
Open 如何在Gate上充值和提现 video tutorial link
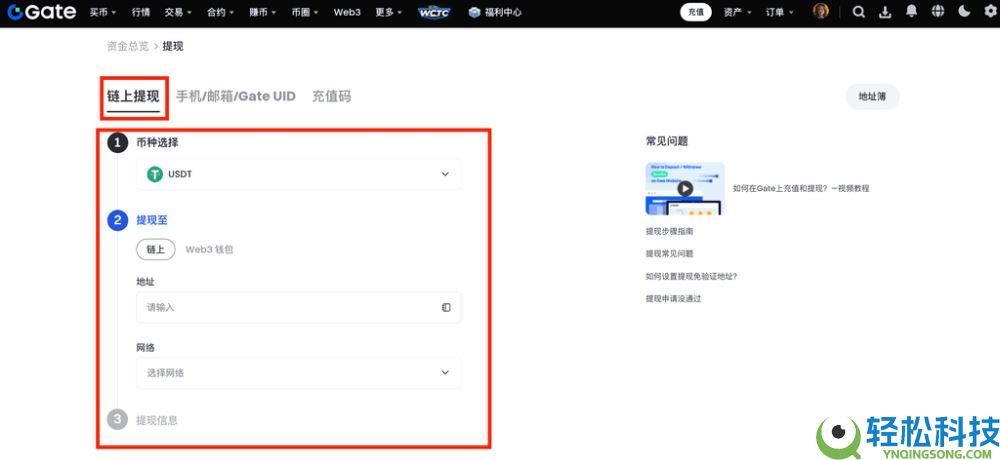point(801,188)
